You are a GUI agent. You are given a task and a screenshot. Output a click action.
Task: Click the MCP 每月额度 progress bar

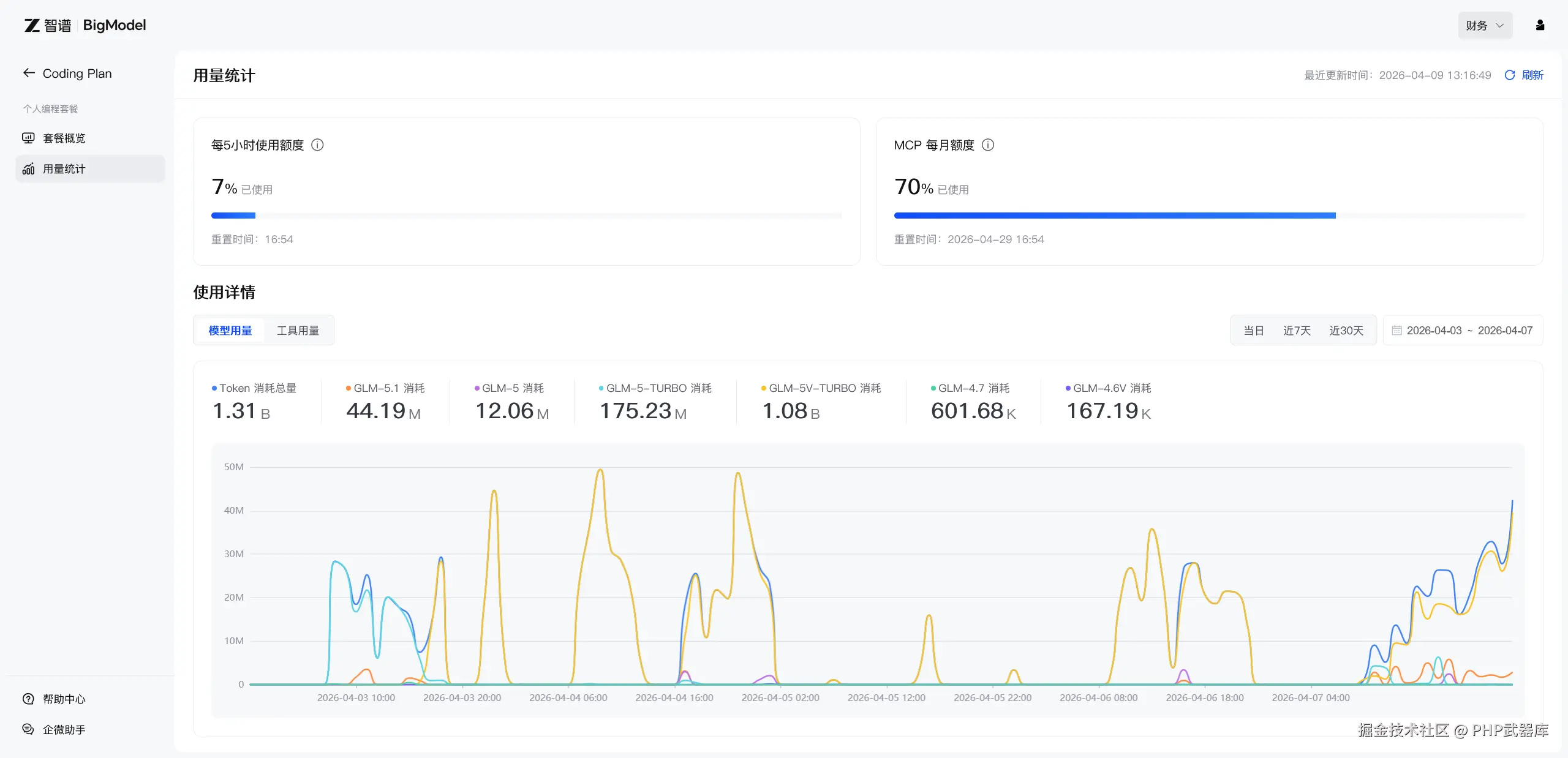tap(1209, 216)
